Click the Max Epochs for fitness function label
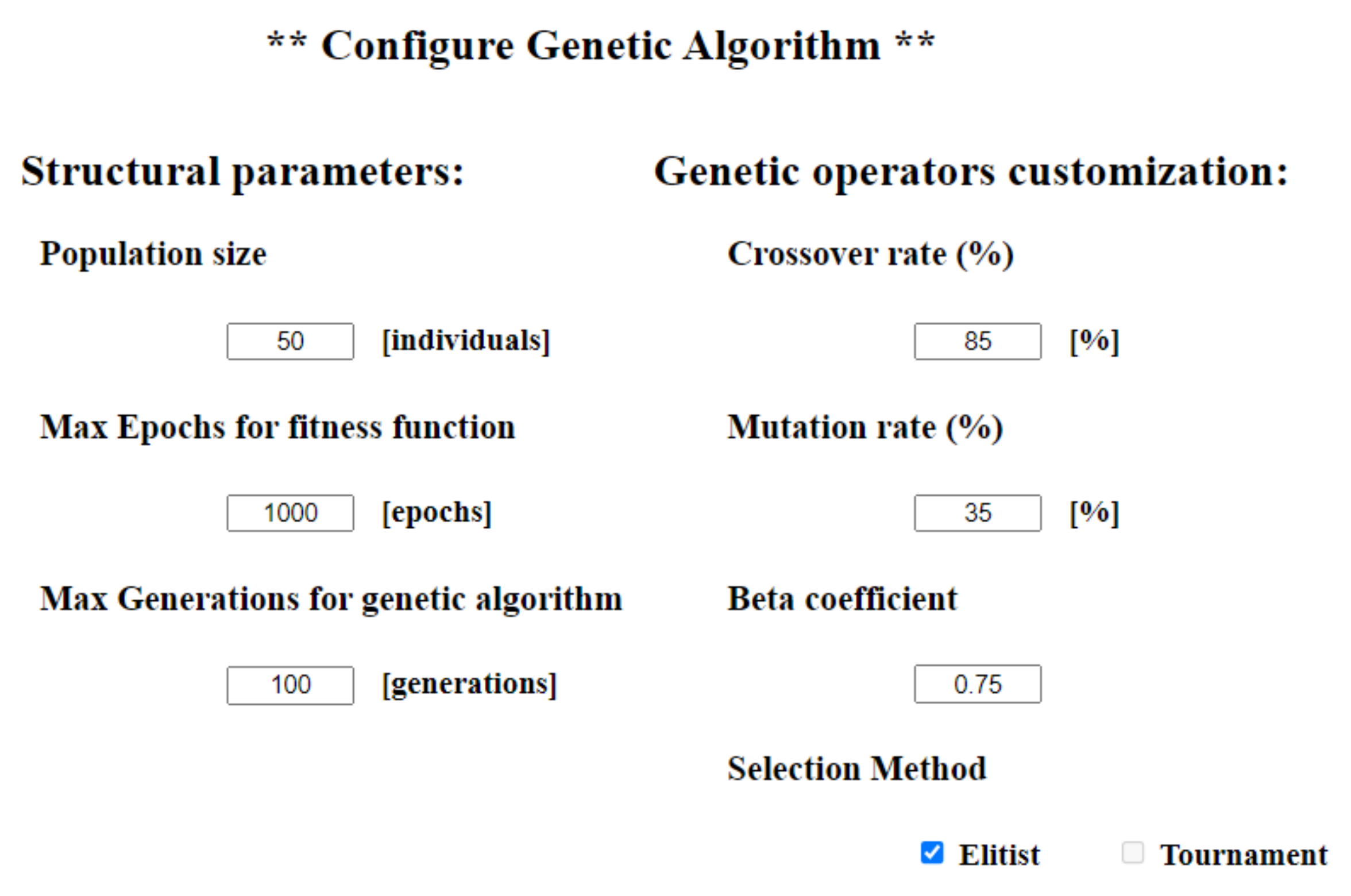The image size is (1351, 896). (x=277, y=427)
